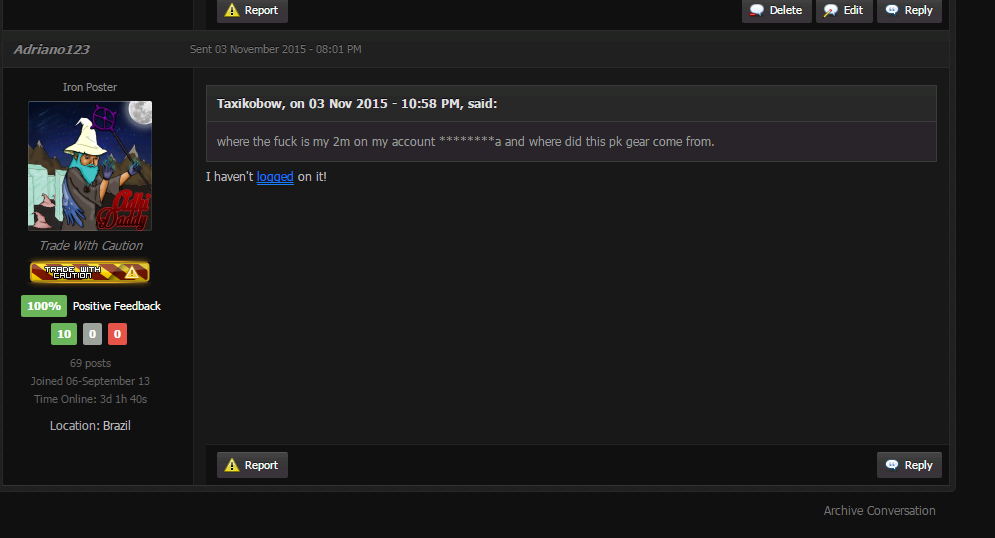Click the Edit message button text
This screenshot has width=995, height=538.
[x=853, y=10]
